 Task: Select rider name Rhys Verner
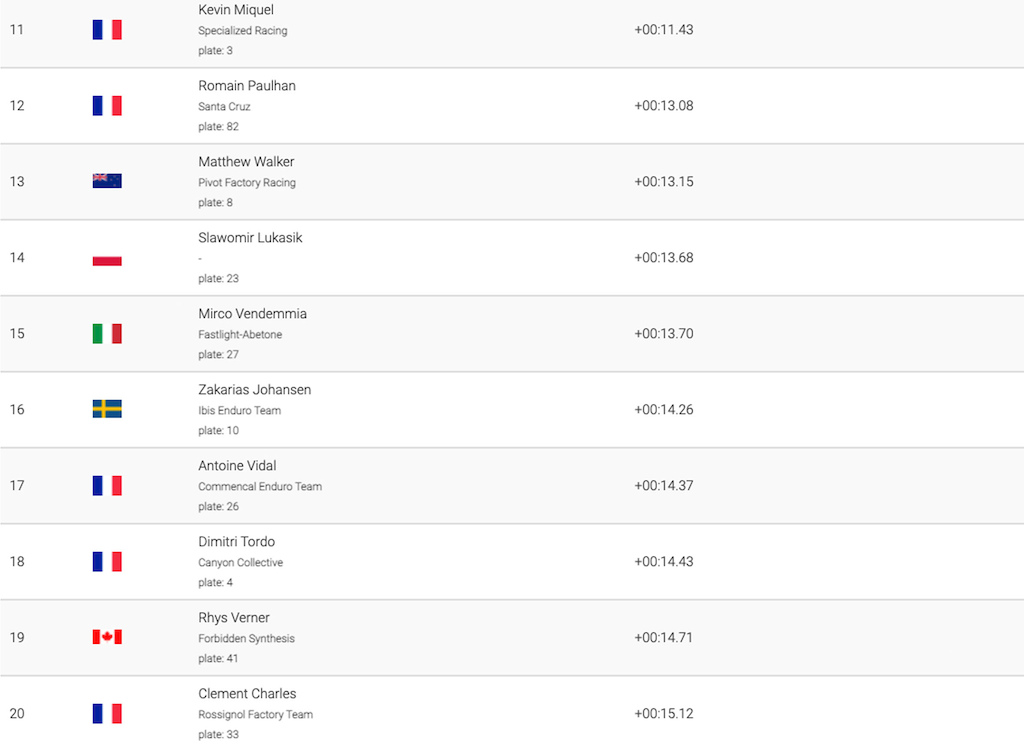pyautogui.click(x=234, y=617)
